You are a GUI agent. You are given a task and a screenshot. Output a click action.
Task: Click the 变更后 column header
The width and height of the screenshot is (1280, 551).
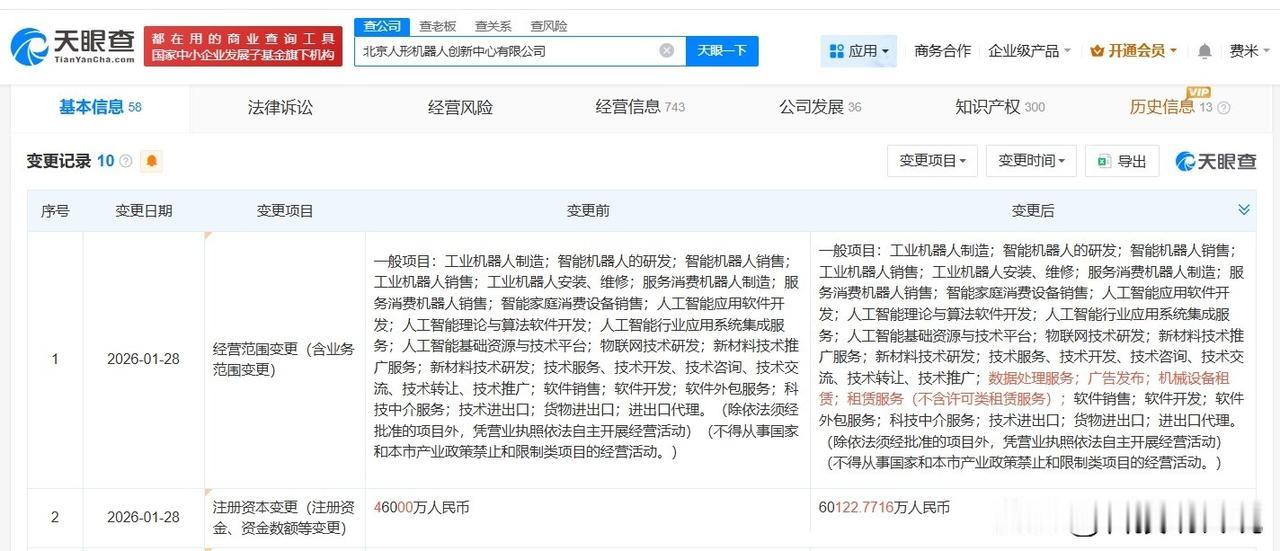point(1033,211)
